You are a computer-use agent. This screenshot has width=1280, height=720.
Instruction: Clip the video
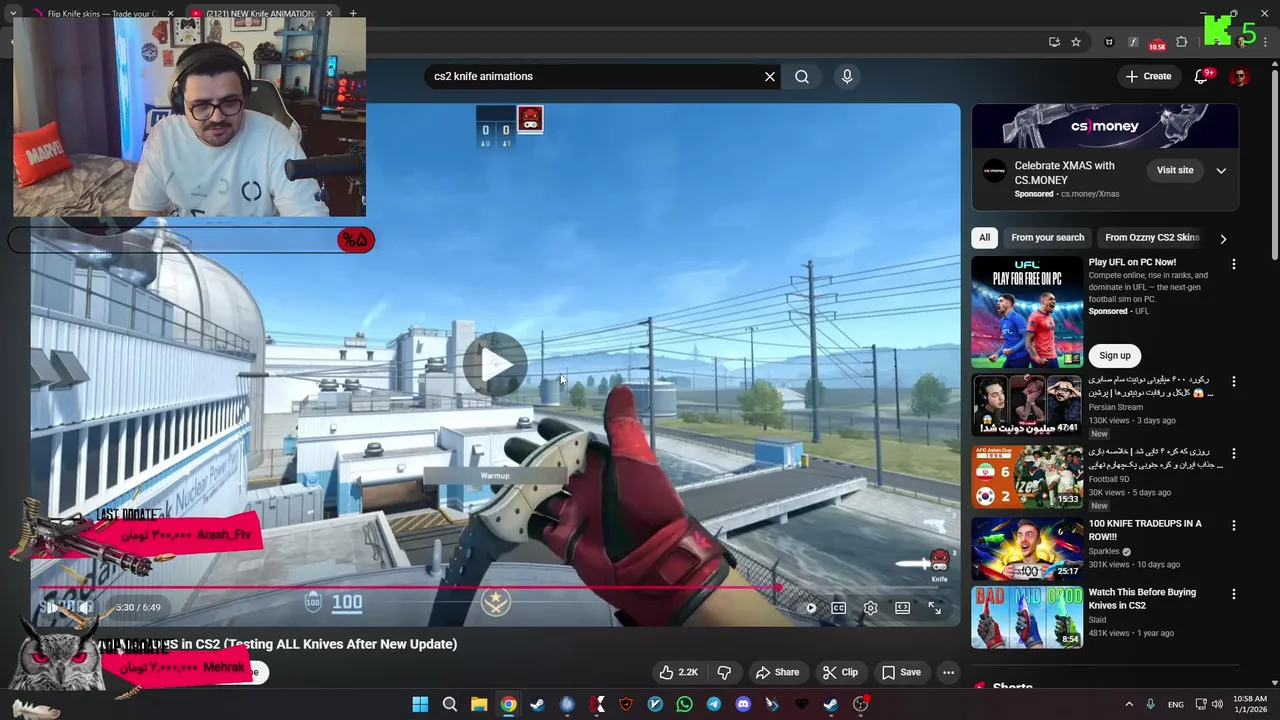[840, 672]
